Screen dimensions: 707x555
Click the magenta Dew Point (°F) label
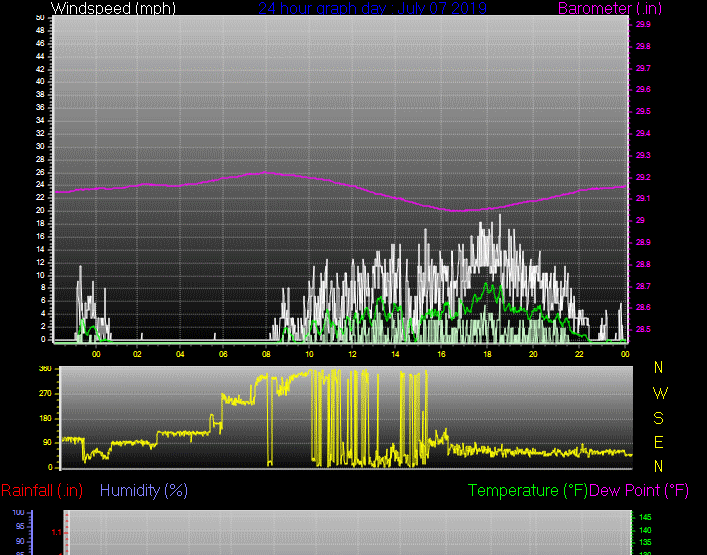coord(640,491)
